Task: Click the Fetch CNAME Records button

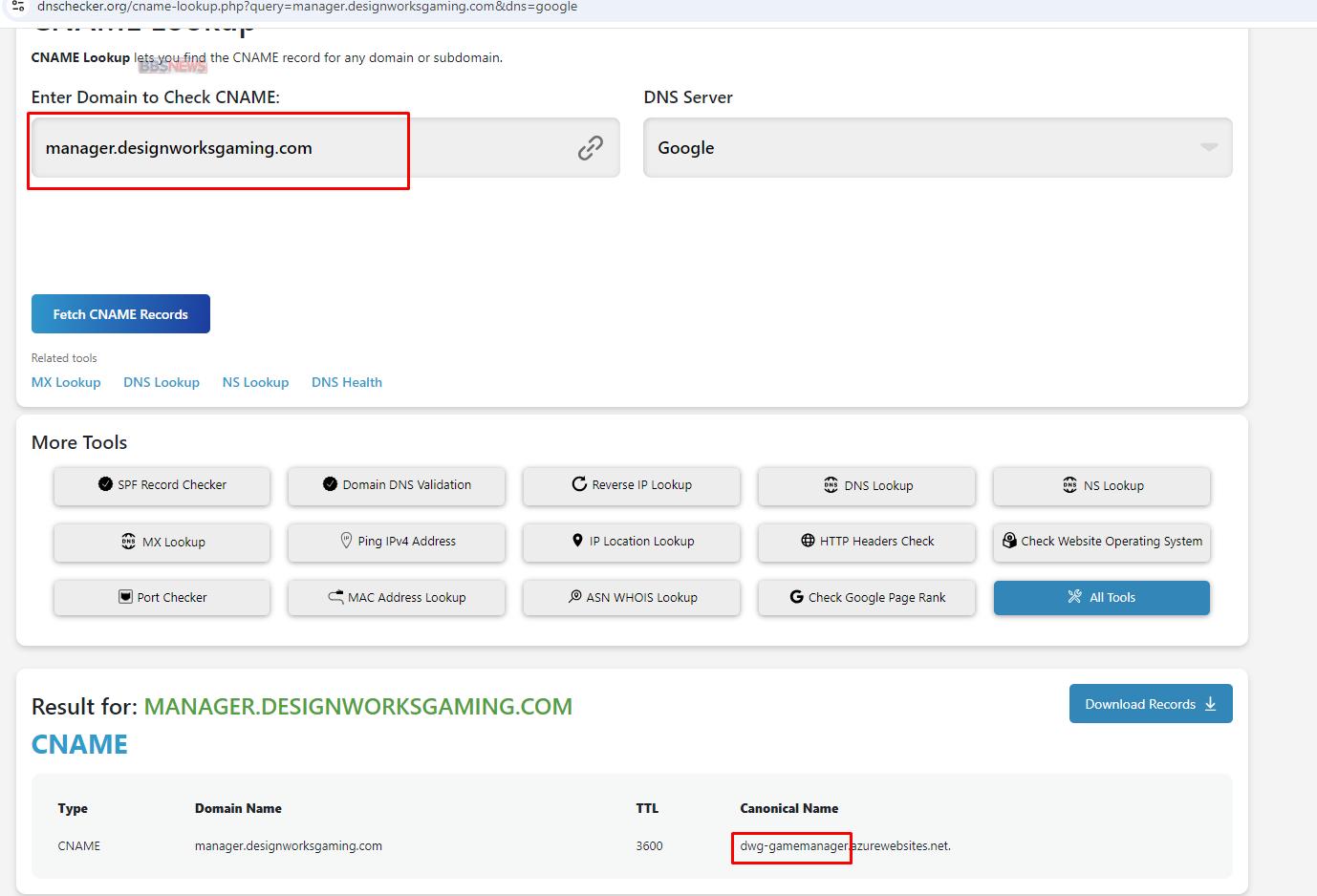Action: (120, 314)
